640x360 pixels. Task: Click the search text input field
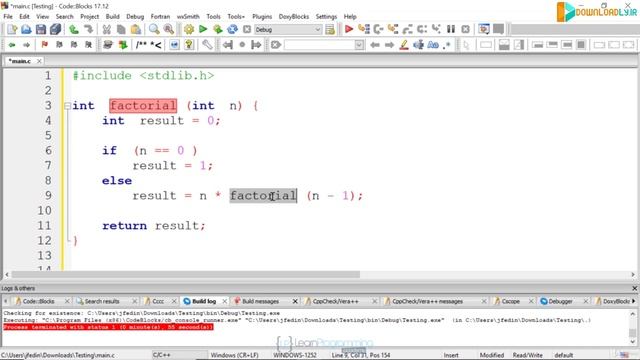319,45
